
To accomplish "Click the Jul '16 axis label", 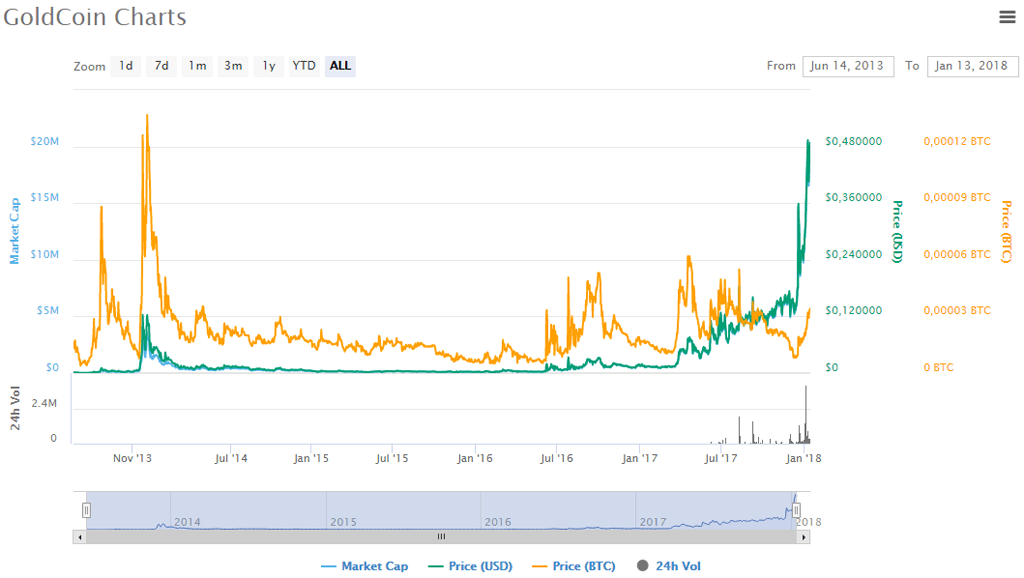I will [x=556, y=458].
